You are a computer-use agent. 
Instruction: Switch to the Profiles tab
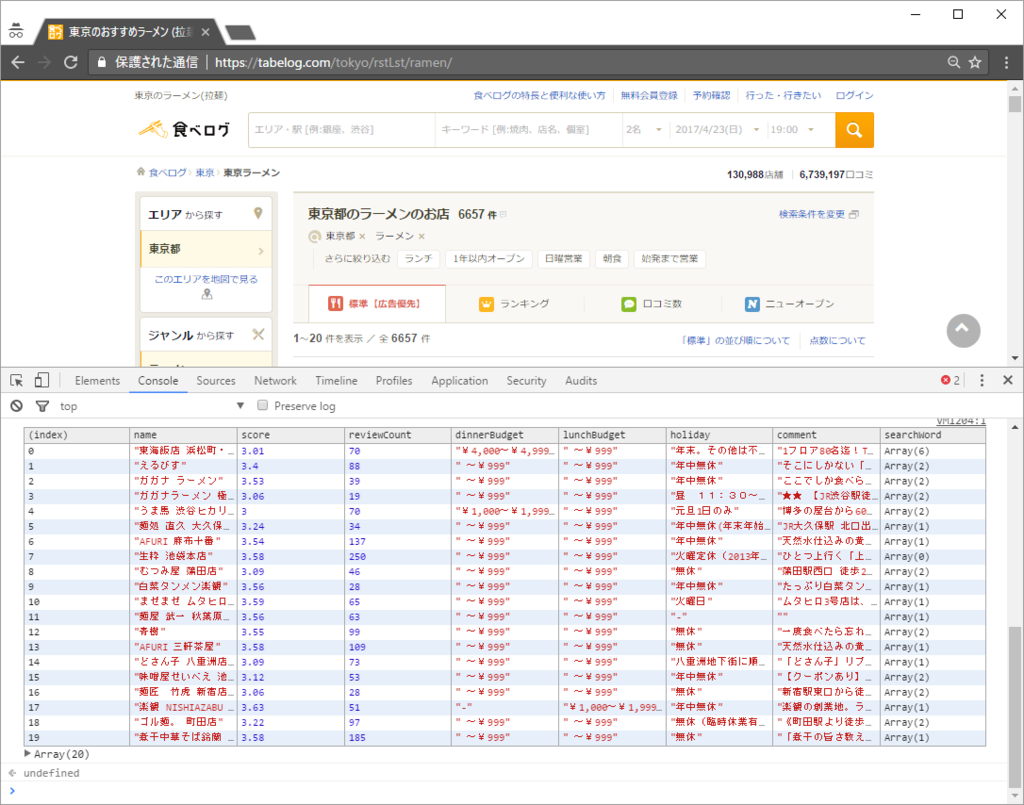tap(394, 381)
